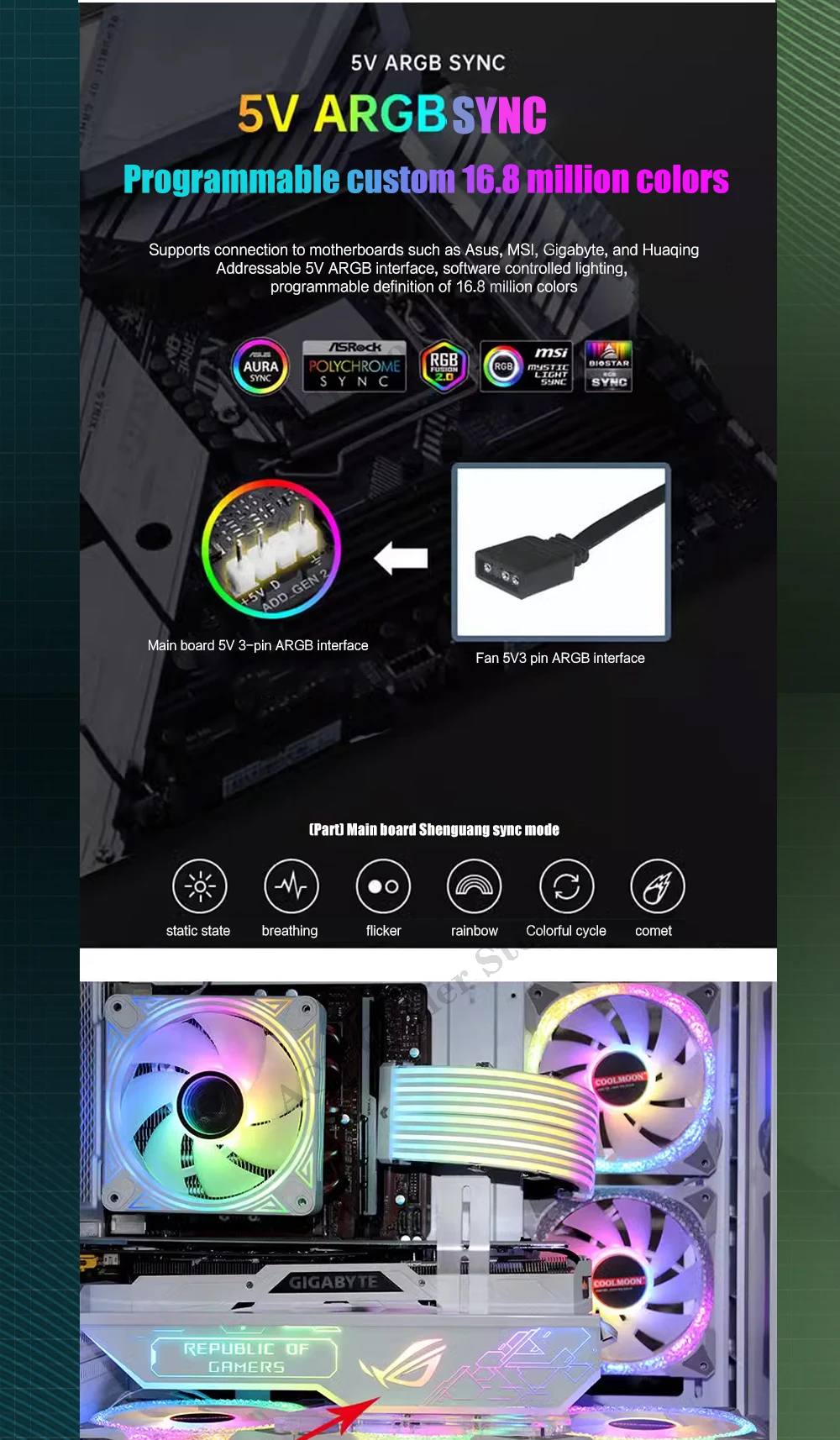Click the Main board 5V 3-pin ARGB interface caption
Image resolution: width=840 pixels, height=1440 pixels.
(258, 645)
